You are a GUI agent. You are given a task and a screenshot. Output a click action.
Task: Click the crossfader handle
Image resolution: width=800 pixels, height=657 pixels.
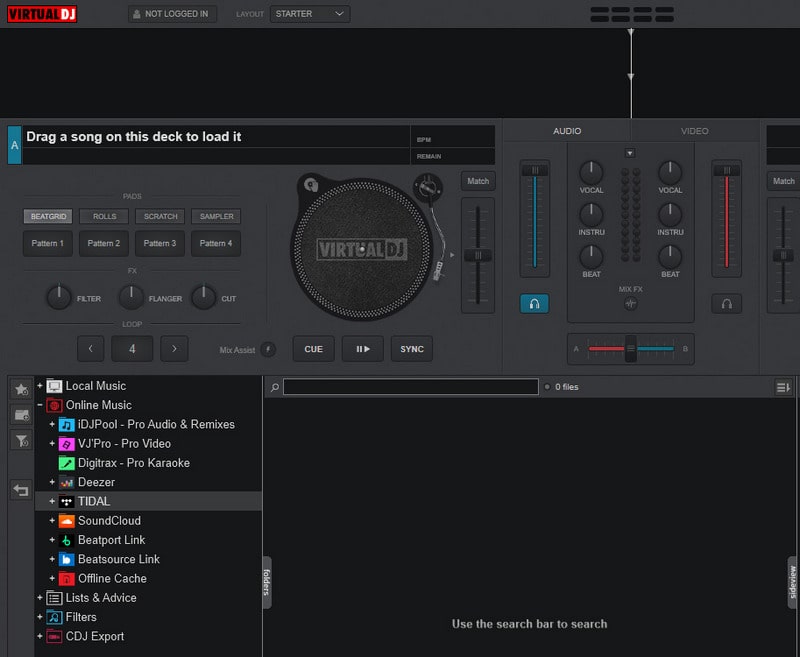[631, 349]
